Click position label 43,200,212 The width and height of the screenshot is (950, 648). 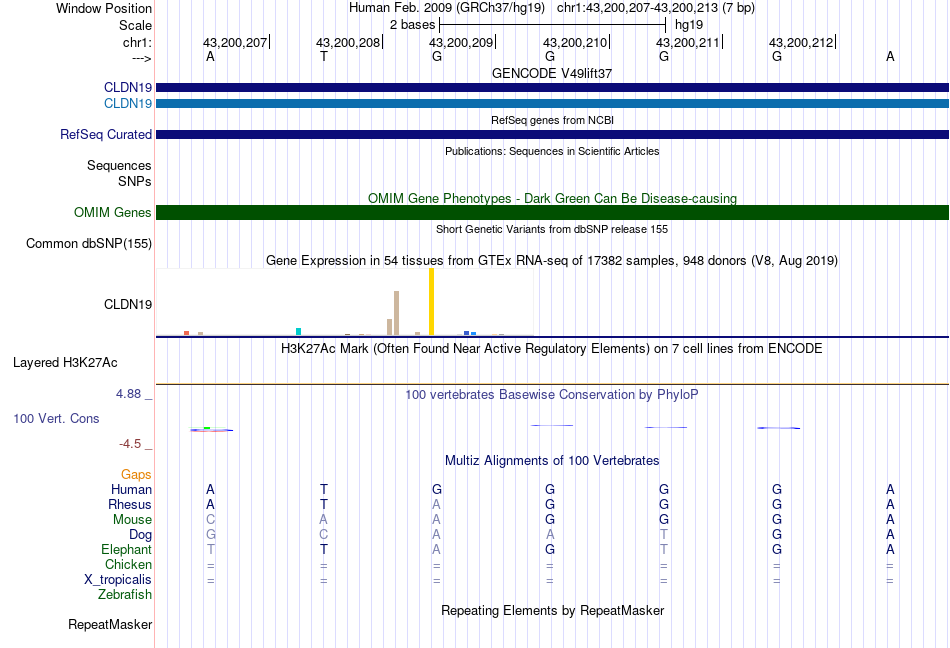802,42
